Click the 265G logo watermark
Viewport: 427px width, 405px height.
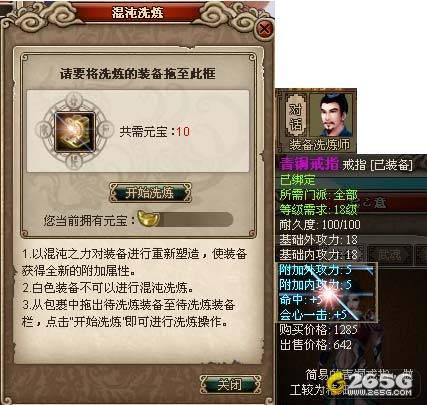click(x=370, y=383)
